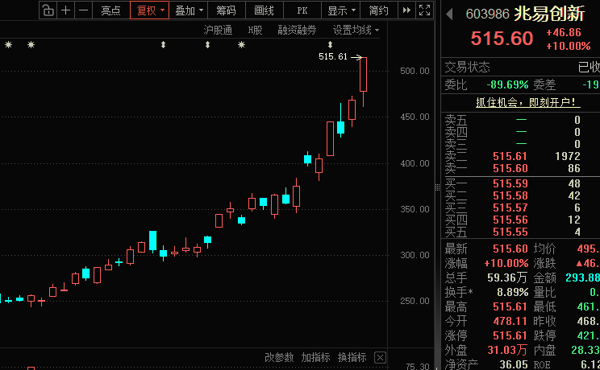Click the 卖二 volume 1972
This screenshot has height=370, width=600.
(567, 156)
